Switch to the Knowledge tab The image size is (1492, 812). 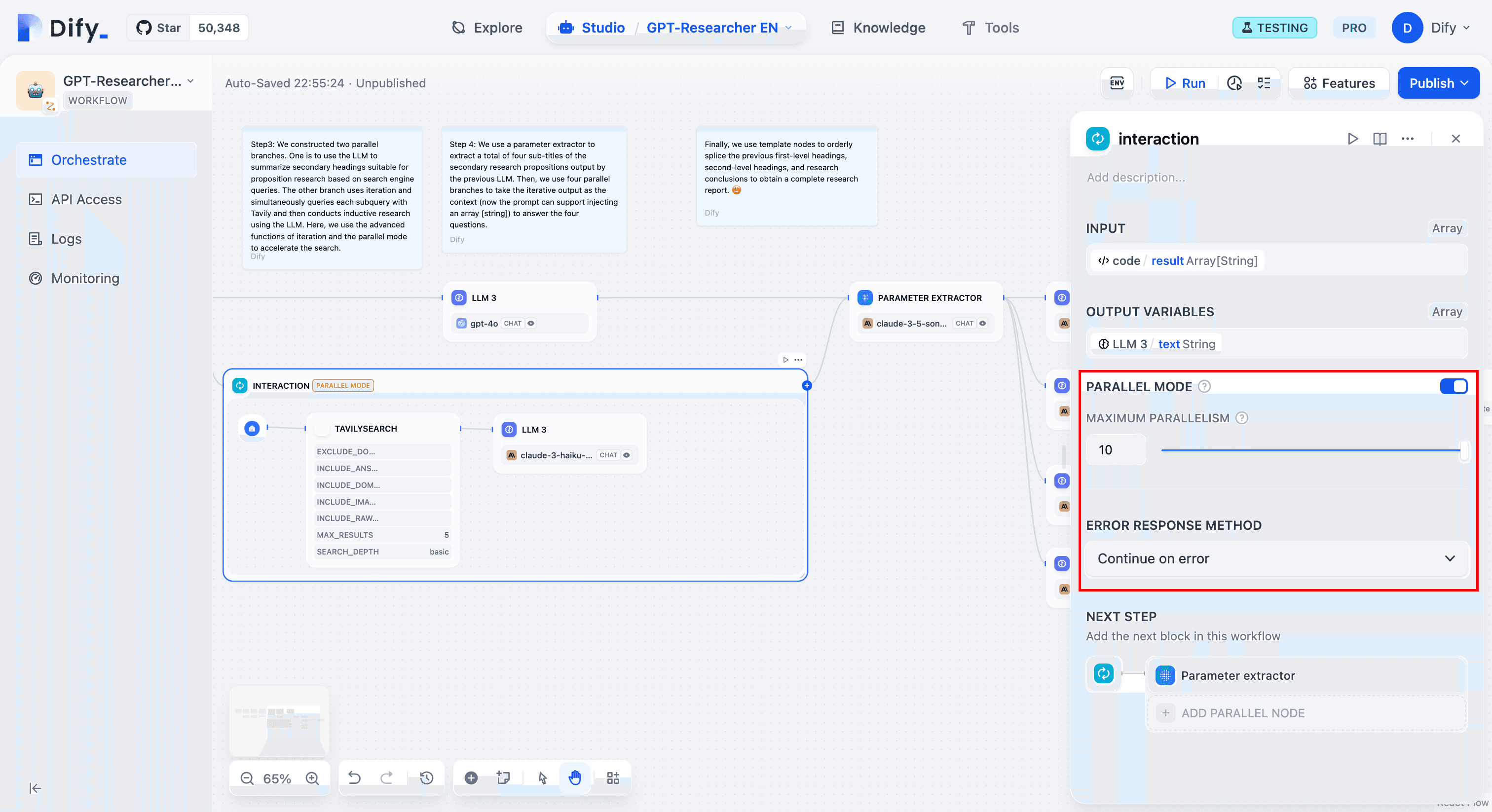(x=878, y=27)
